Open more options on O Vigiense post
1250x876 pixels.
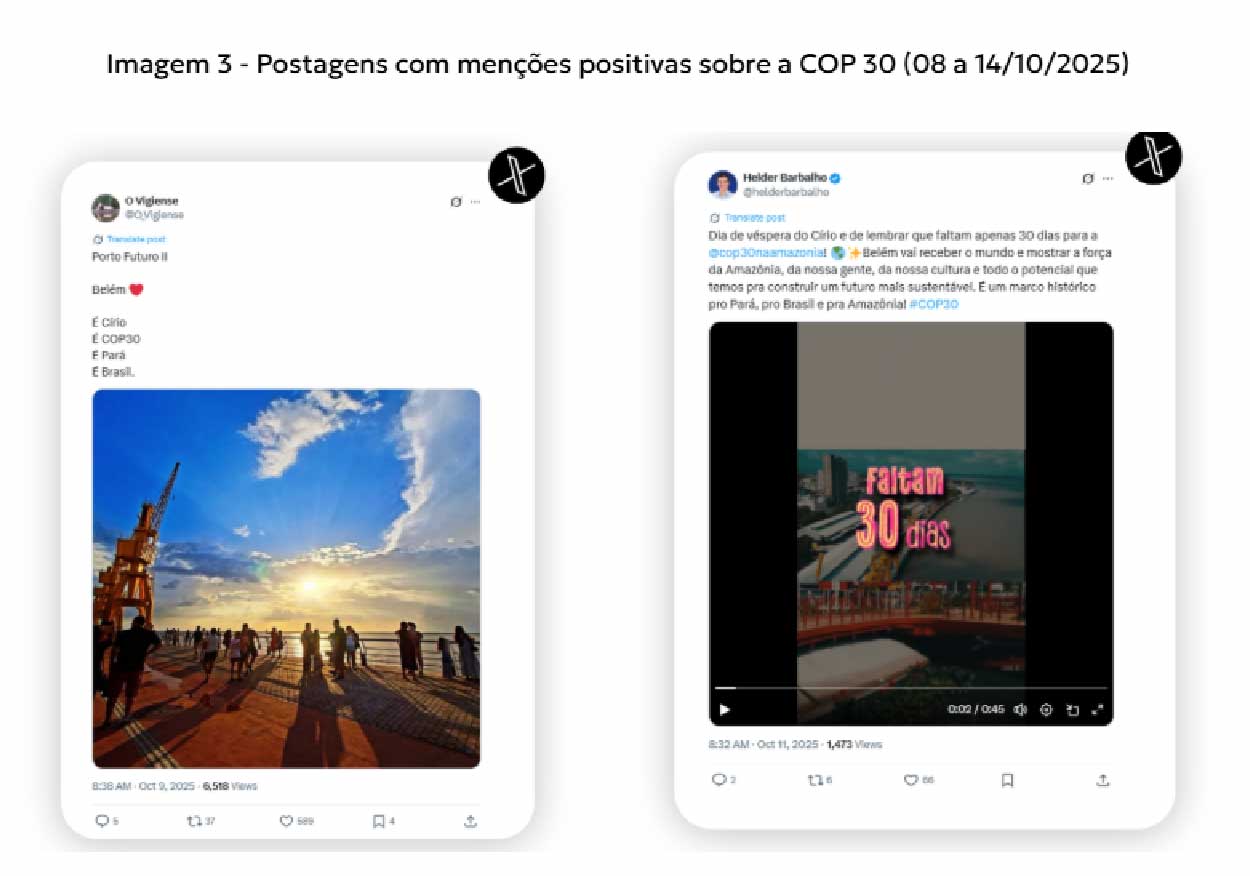click(475, 201)
